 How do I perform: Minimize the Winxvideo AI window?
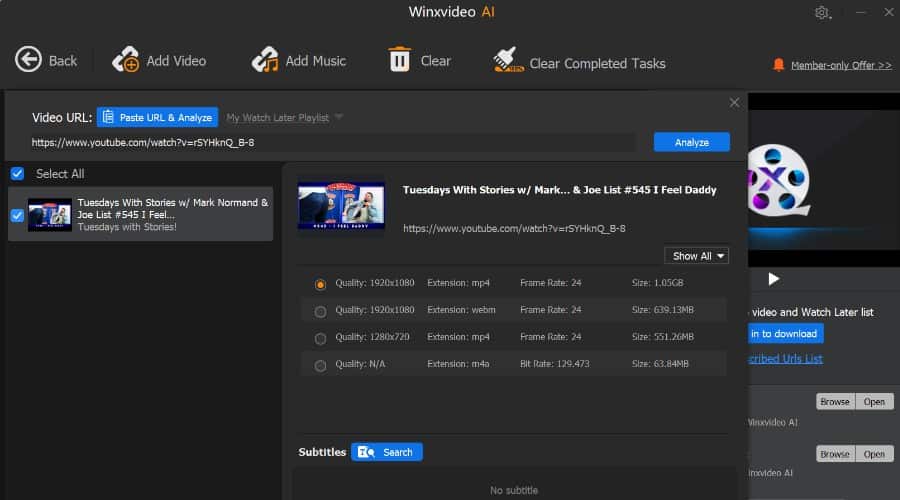tap(860, 12)
